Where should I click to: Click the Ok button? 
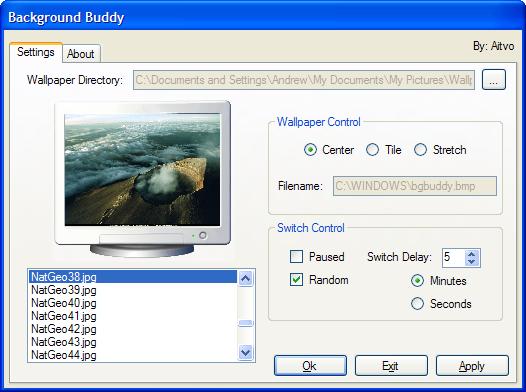pyautogui.click(x=310, y=366)
